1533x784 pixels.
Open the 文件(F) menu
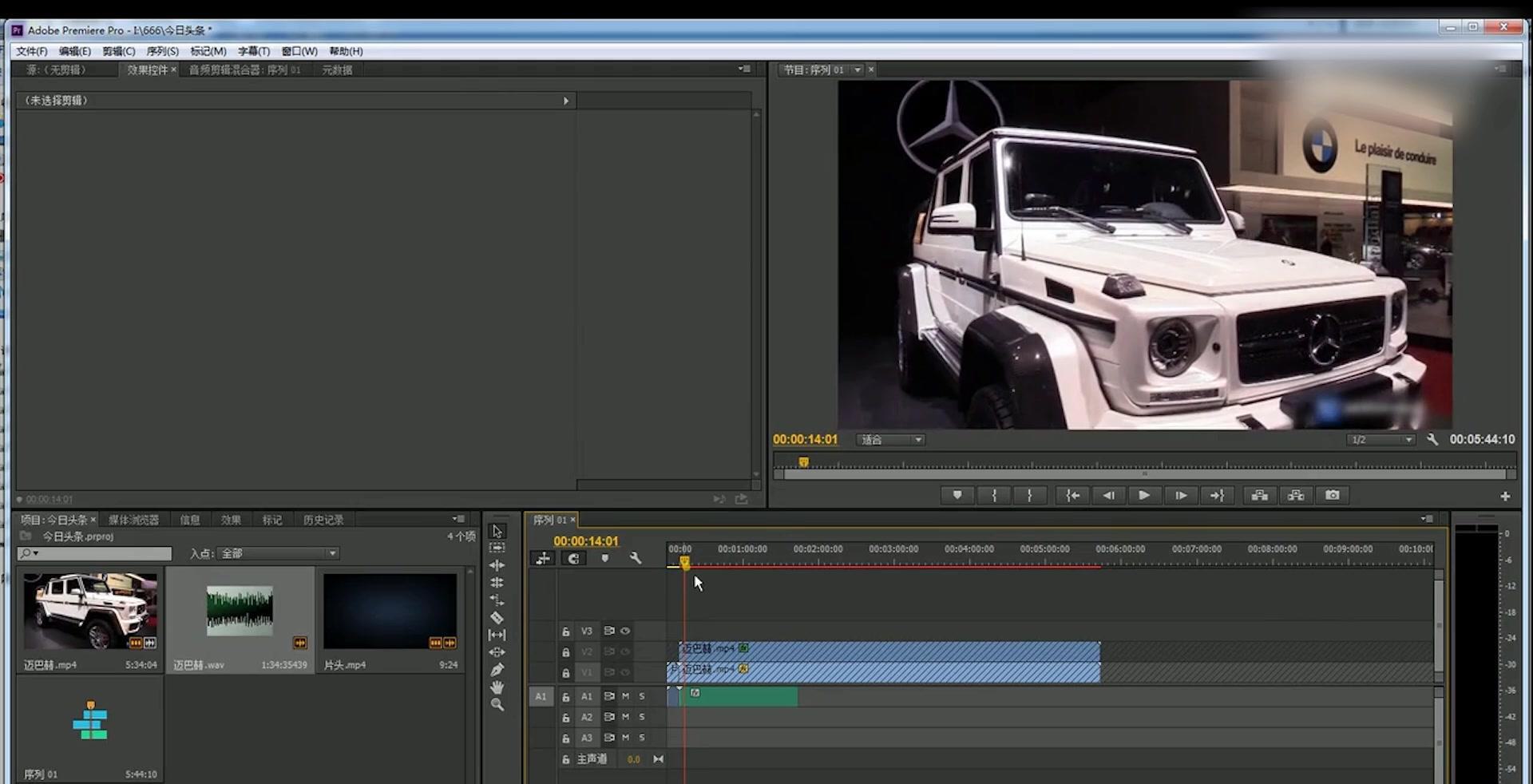tap(32, 51)
